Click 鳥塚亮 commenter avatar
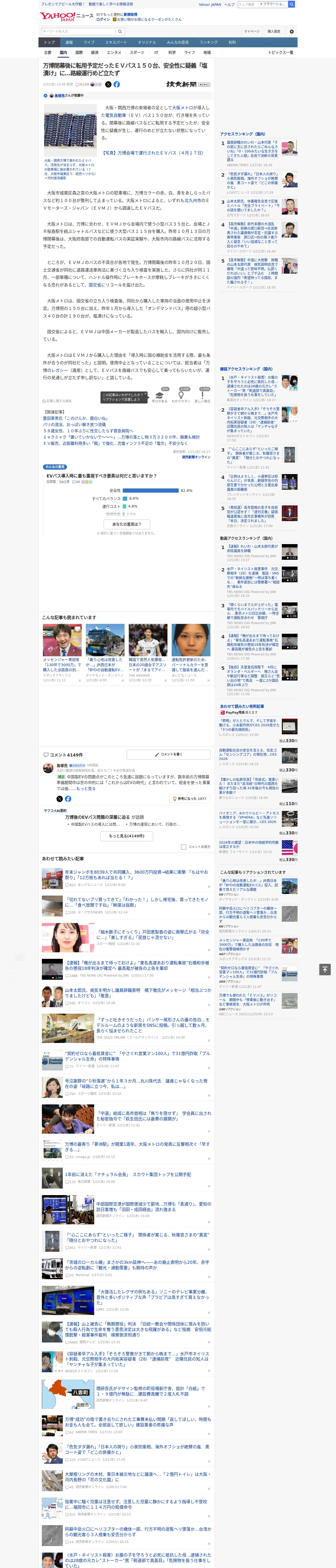 point(48,768)
